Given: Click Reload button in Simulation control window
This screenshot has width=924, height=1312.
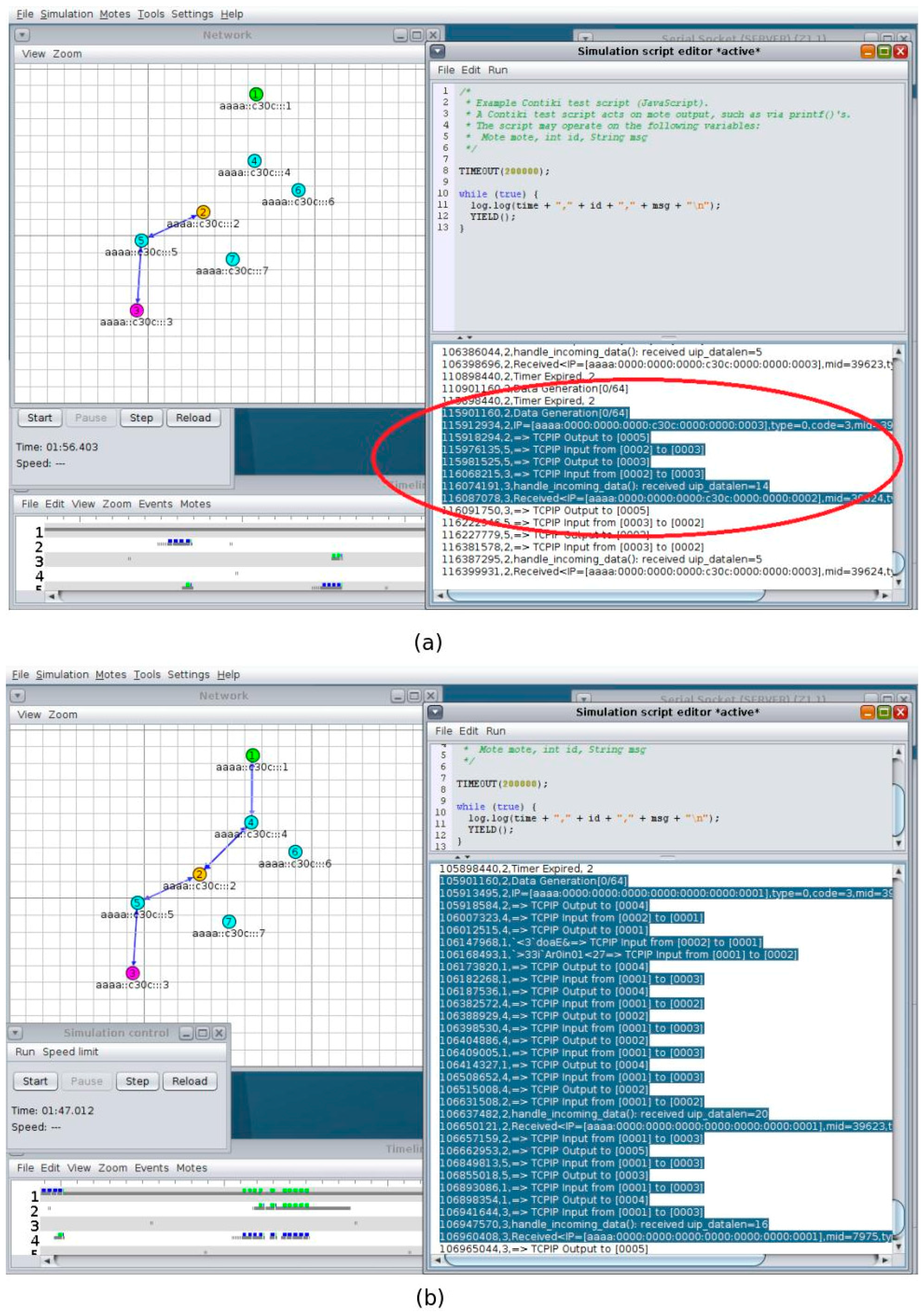Looking at the screenshot, I should coord(189,1081).
